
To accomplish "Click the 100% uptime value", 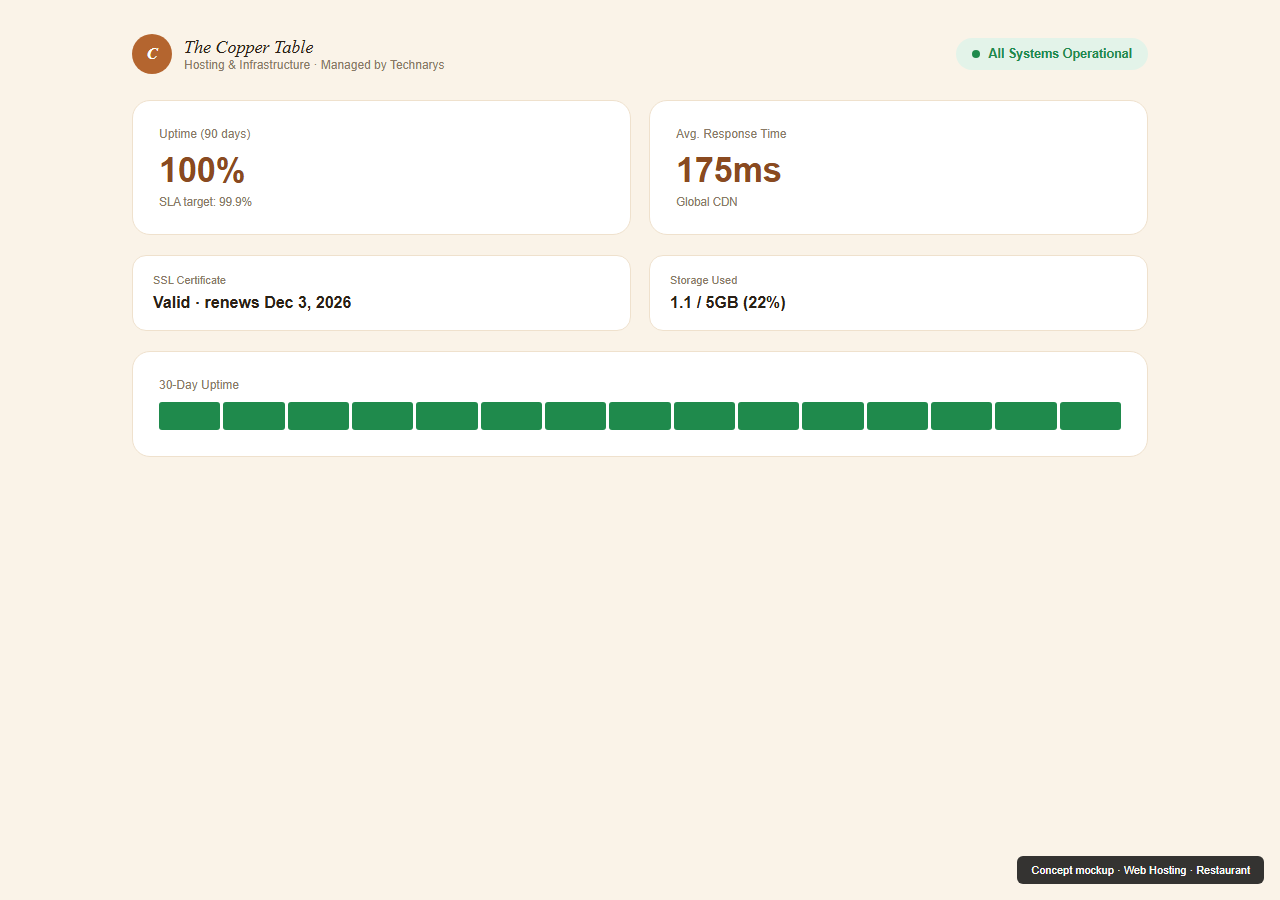I will 202,170.
